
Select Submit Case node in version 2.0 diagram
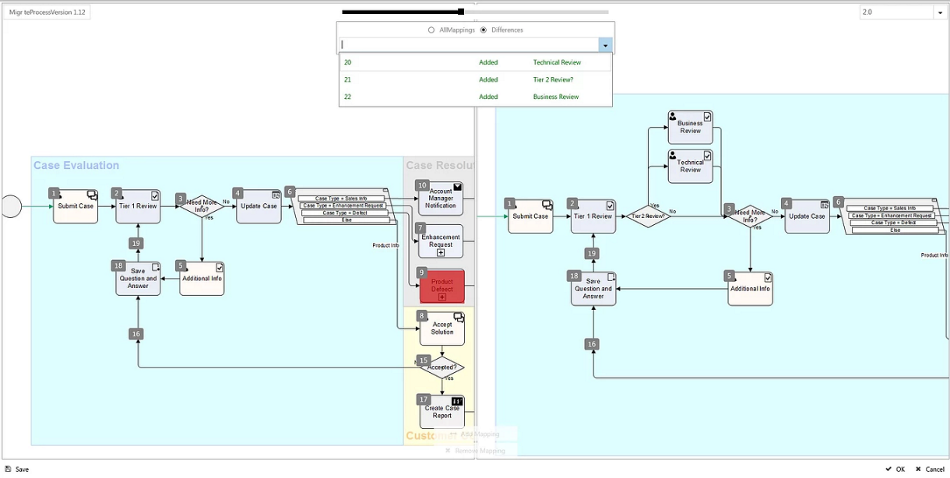pyautogui.click(x=530, y=216)
